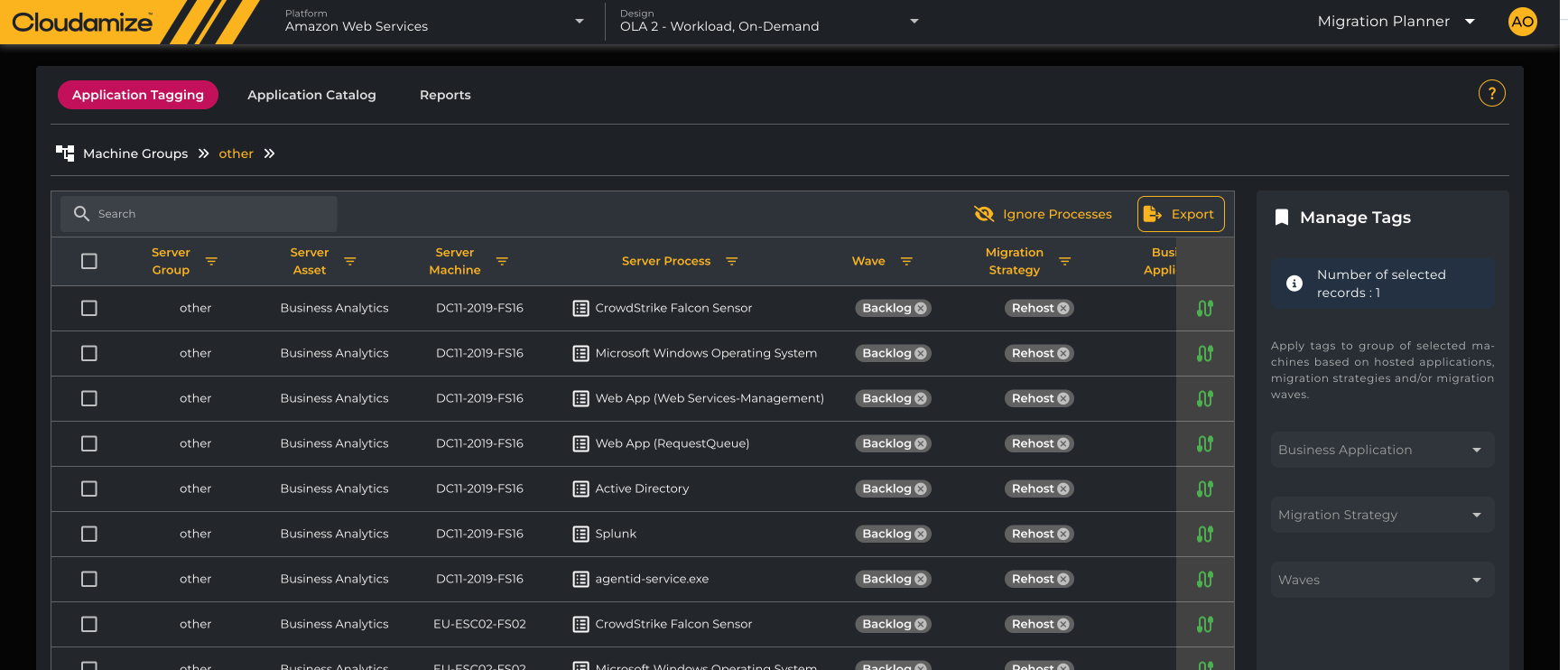Open the Migration Strategy dropdown

pos(1382,515)
